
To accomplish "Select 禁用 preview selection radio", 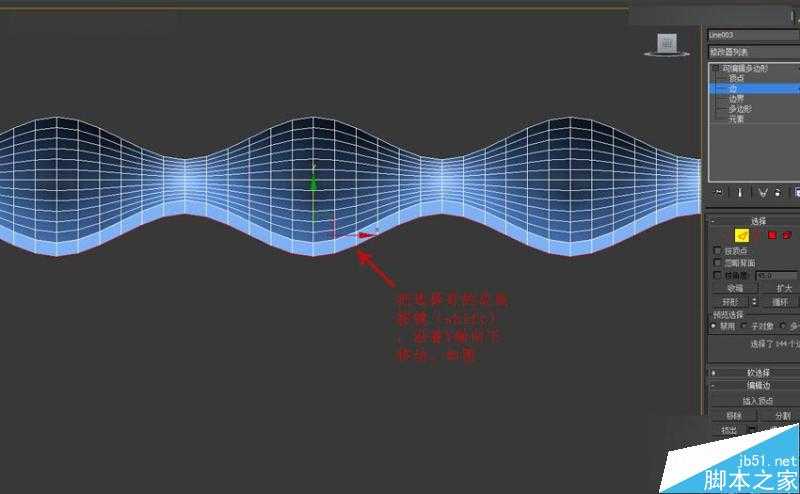I will (x=714, y=326).
